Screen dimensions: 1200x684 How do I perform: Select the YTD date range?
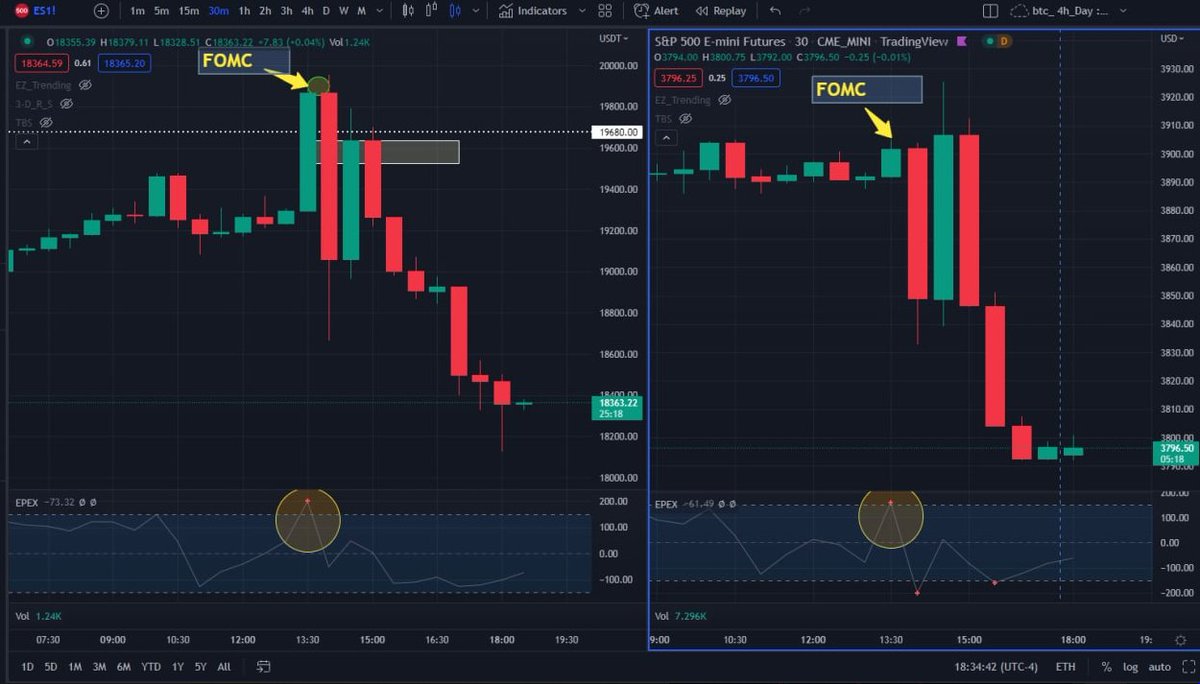(x=151, y=666)
